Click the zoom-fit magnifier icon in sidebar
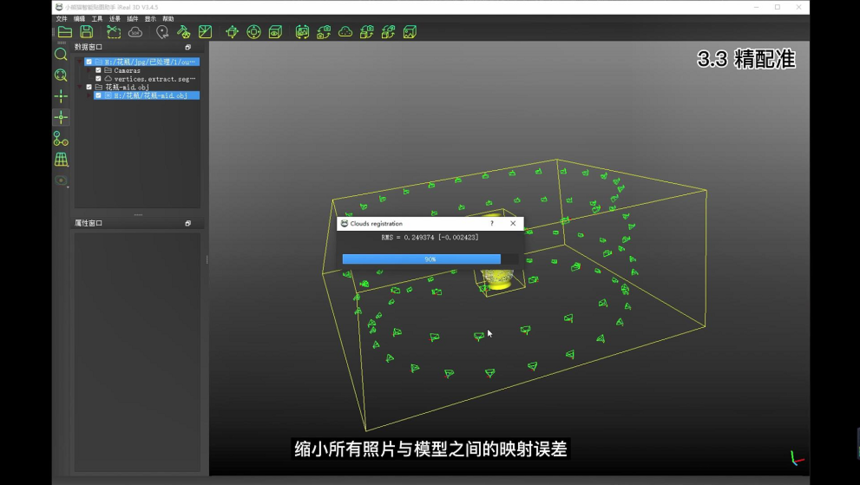This screenshot has height=485, width=860. (x=61, y=75)
